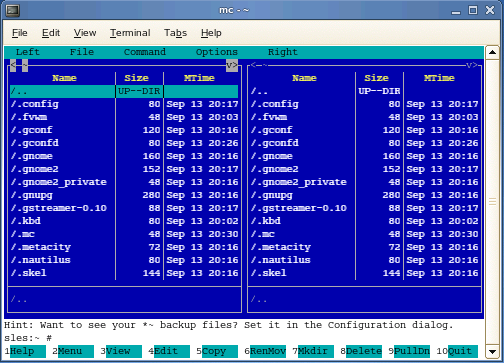Image resolution: width=504 pixels, height=363 pixels.
Task: Open mc Command menu
Action: coord(145,52)
